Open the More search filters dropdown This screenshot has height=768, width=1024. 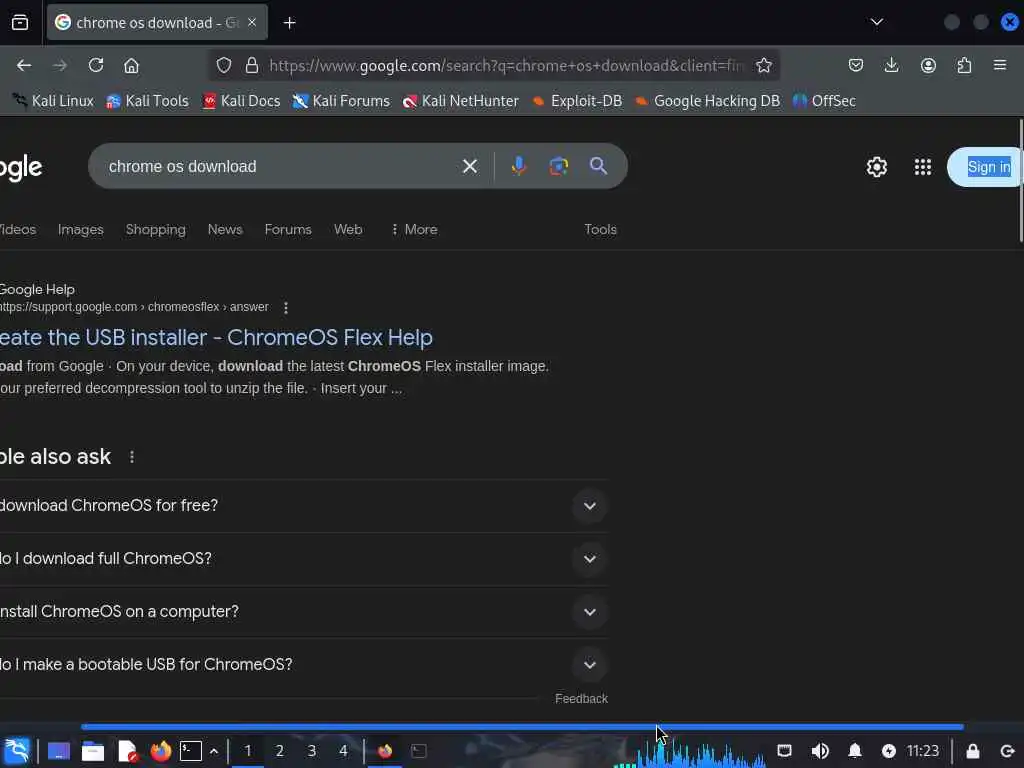(x=414, y=229)
